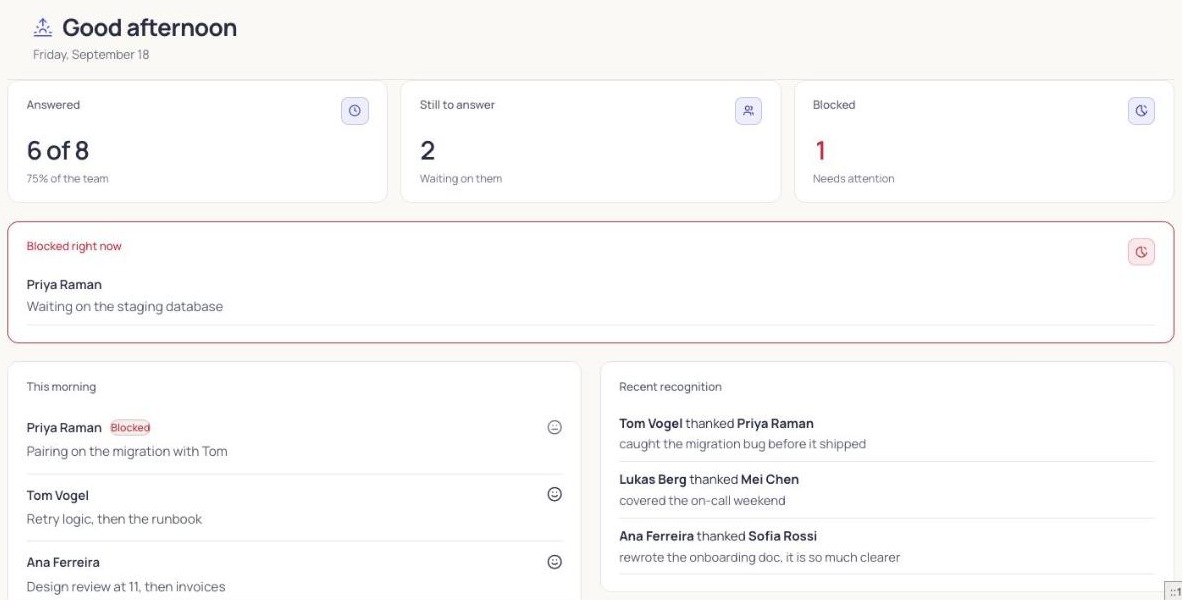1182x600 pixels.
Task: Click Priya Raman thanked by Tom Vogel
Action: 775,424
